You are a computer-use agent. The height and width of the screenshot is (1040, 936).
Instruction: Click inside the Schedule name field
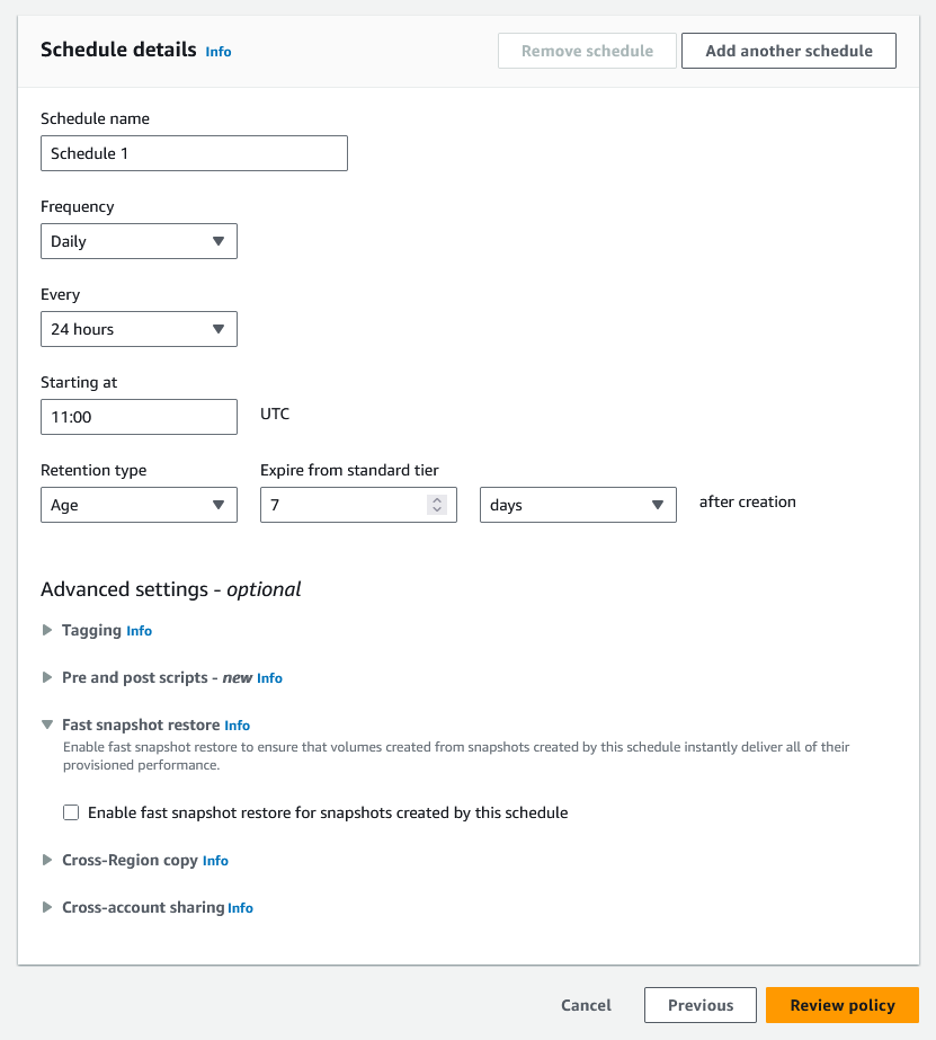point(193,153)
